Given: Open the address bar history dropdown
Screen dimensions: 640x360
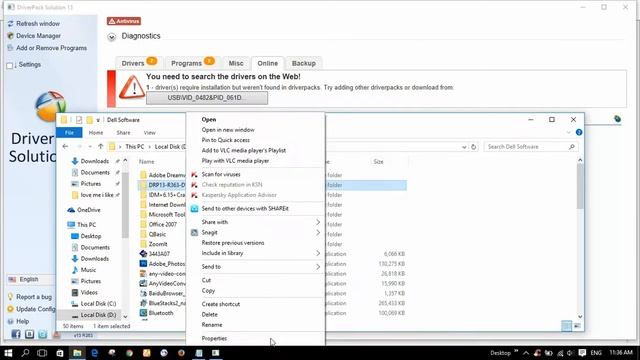Looking at the screenshot, I should point(464,147).
